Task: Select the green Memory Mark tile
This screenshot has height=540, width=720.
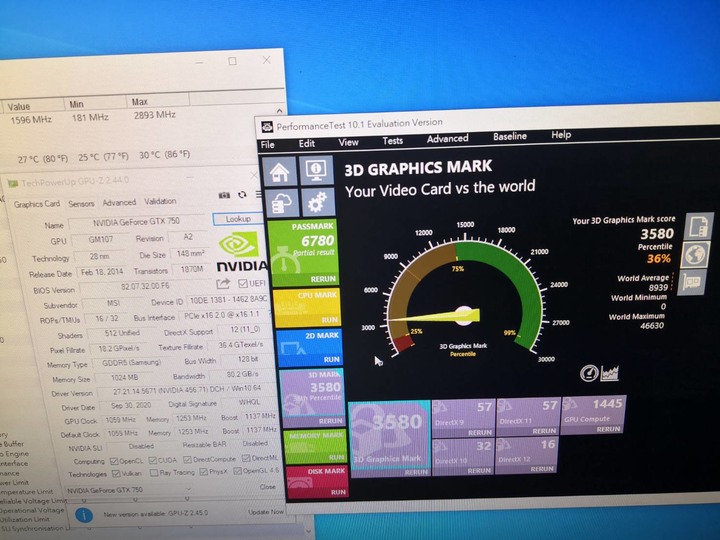Action: pos(315,446)
